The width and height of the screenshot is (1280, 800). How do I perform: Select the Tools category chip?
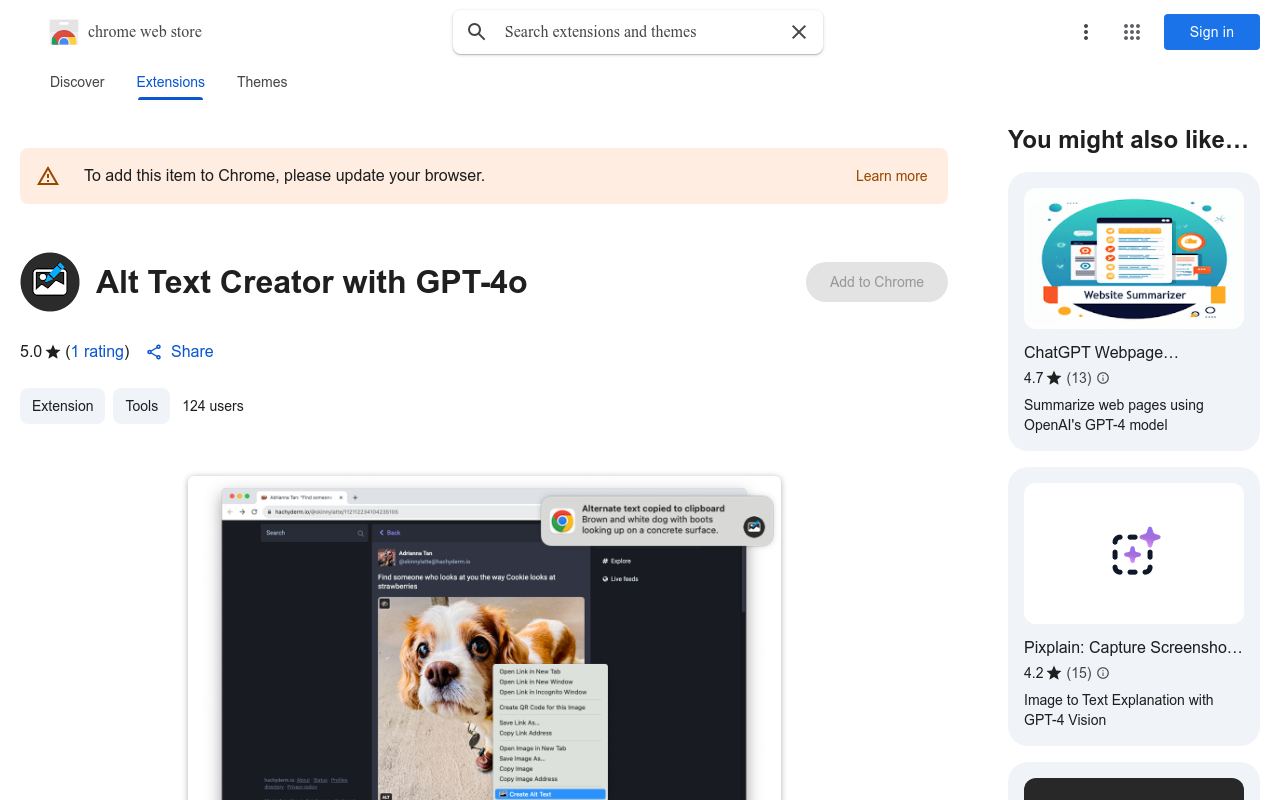point(142,406)
